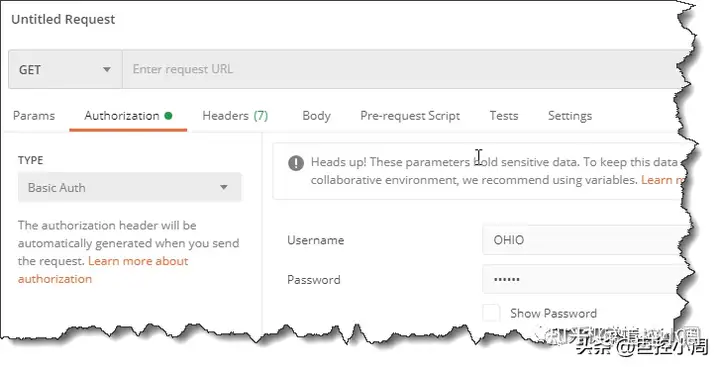This screenshot has height=367, width=720.
Task: Open the Headers (7) tab
Action: [x=235, y=116]
